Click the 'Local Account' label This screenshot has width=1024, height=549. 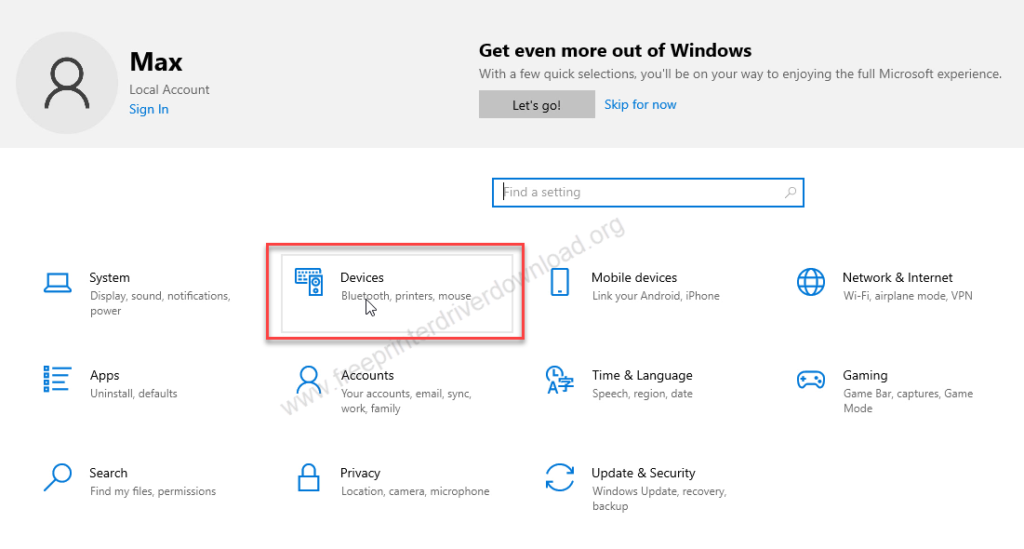click(169, 89)
